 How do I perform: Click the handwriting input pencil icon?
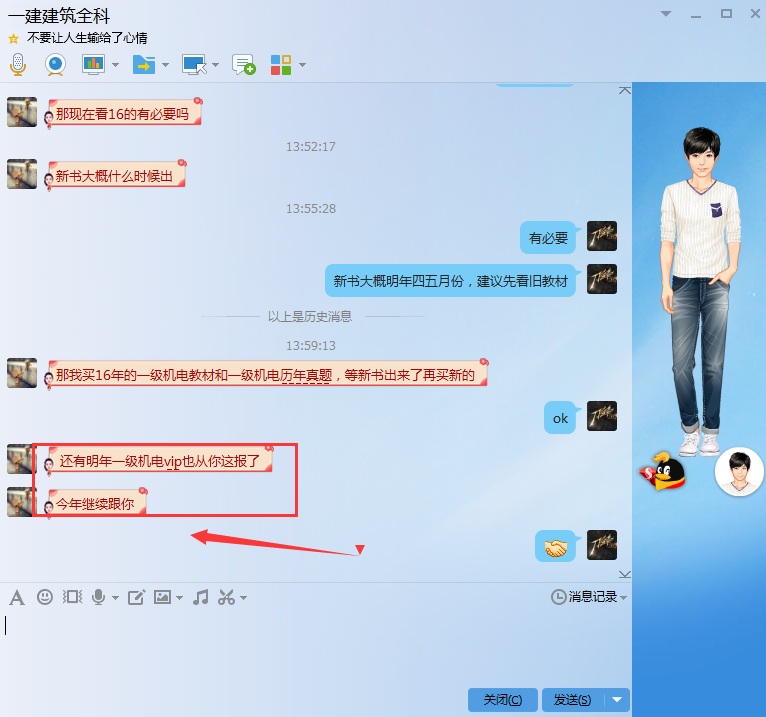(x=136, y=597)
